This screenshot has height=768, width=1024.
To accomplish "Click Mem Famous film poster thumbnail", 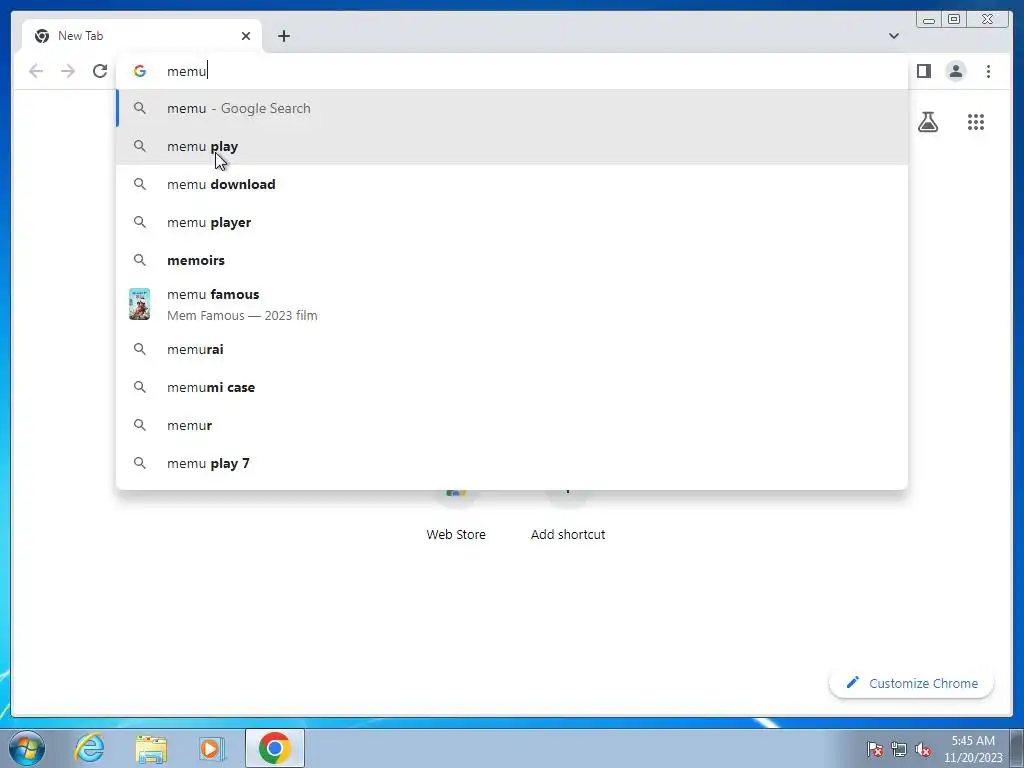I will (140, 304).
